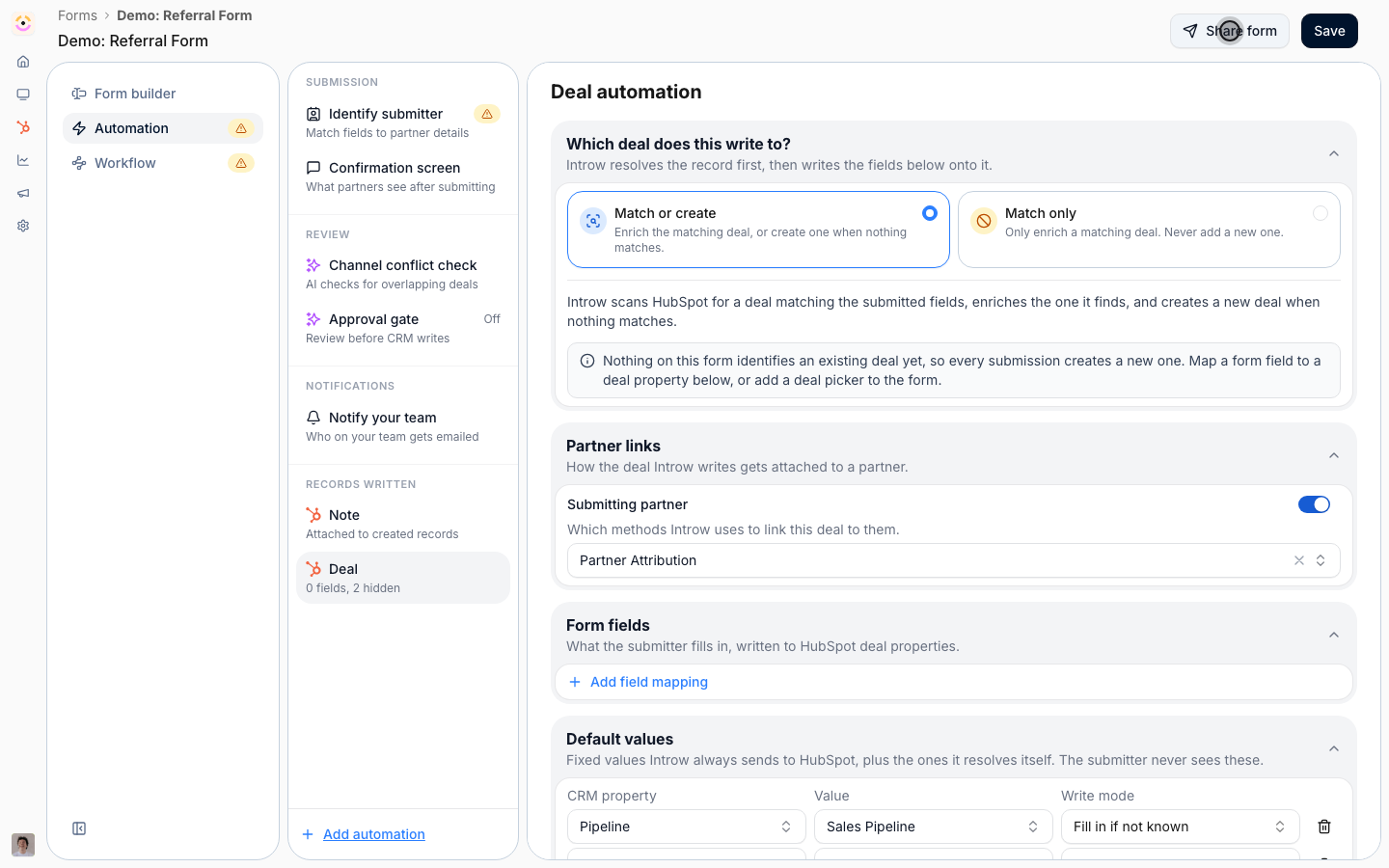Screen dimensions: 1389x868
Task: Switch to the Workflow tab
Action: click(x=163, y=163)
